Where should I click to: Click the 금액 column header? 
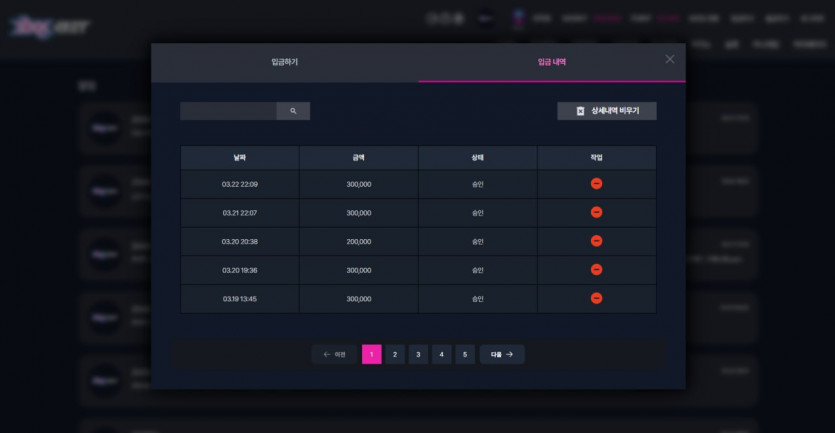point(358,158)
